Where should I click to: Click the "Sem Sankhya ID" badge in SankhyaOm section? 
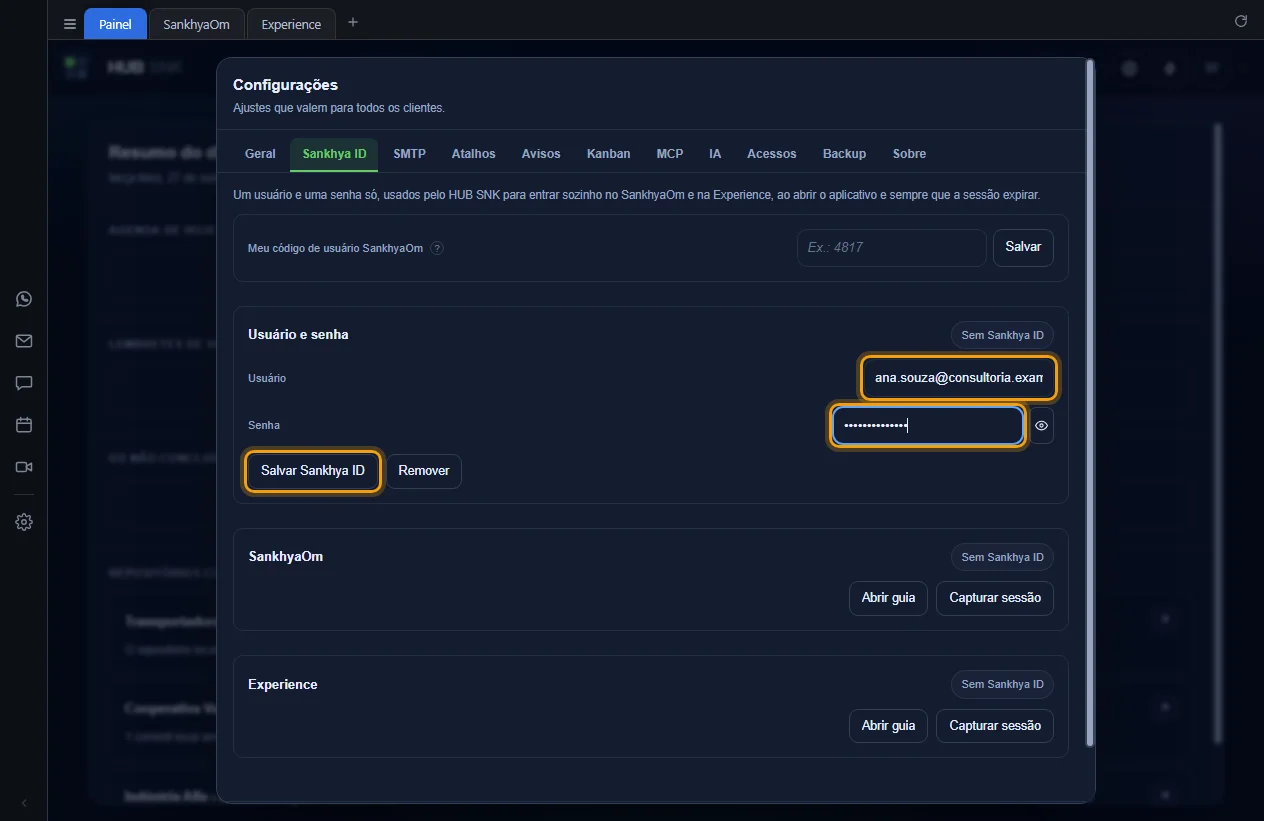tap(1002, 557)
